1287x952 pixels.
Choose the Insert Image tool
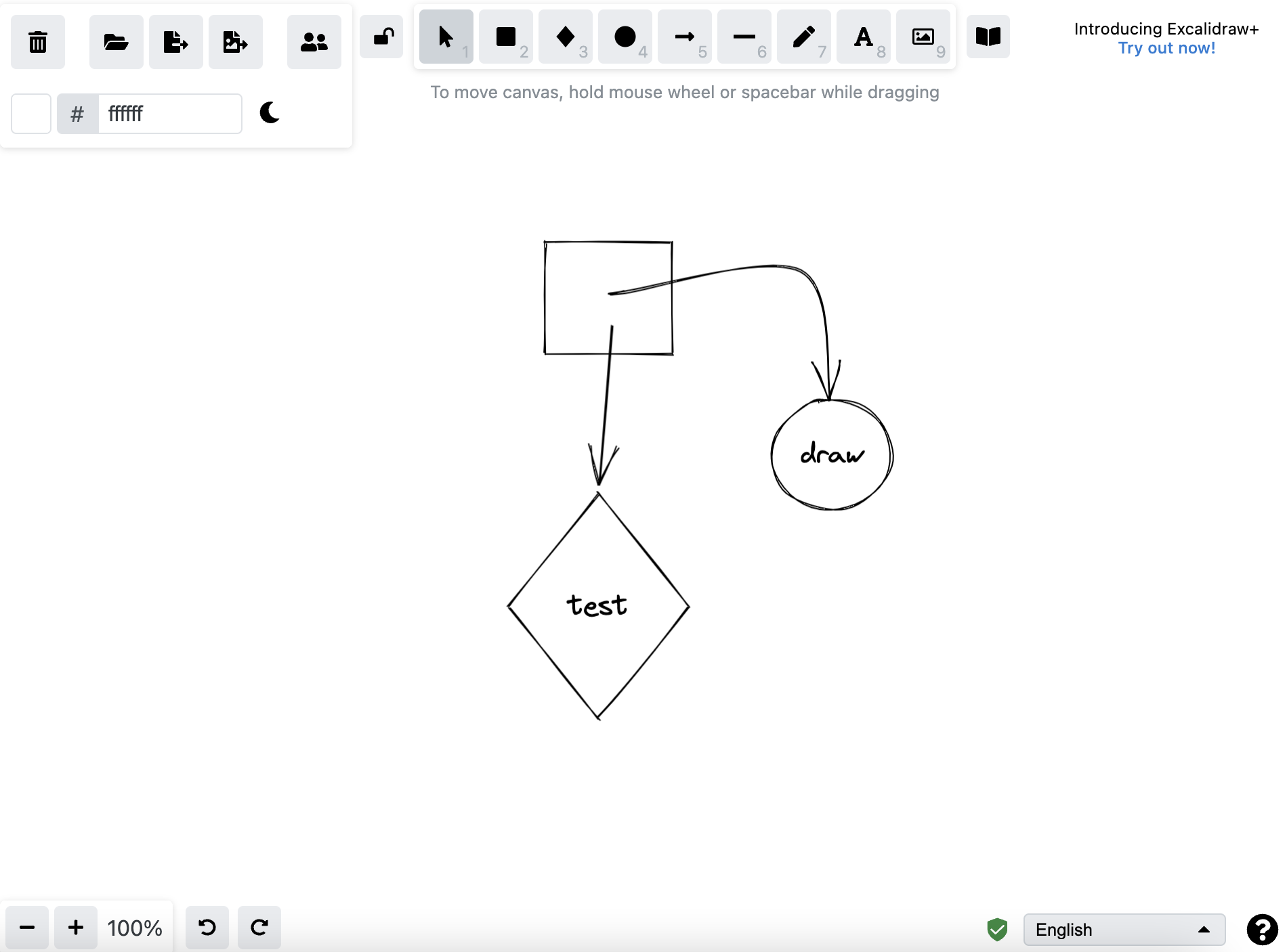(923, 37)
